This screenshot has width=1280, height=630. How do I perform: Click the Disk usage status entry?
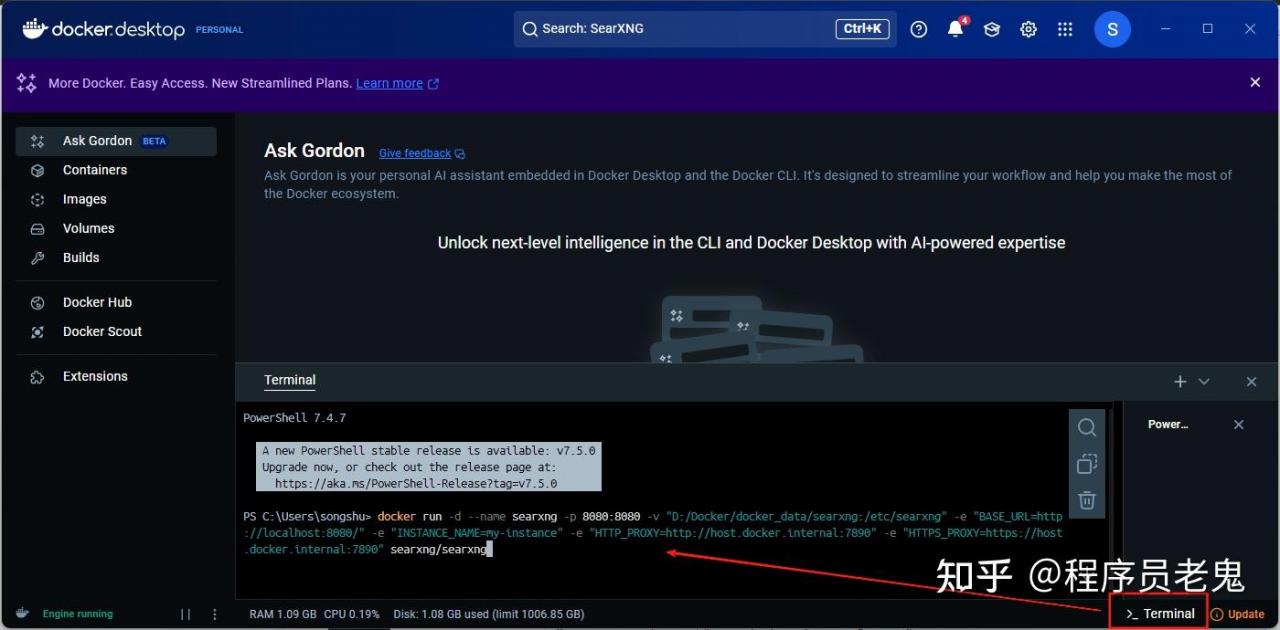(489, 614)
